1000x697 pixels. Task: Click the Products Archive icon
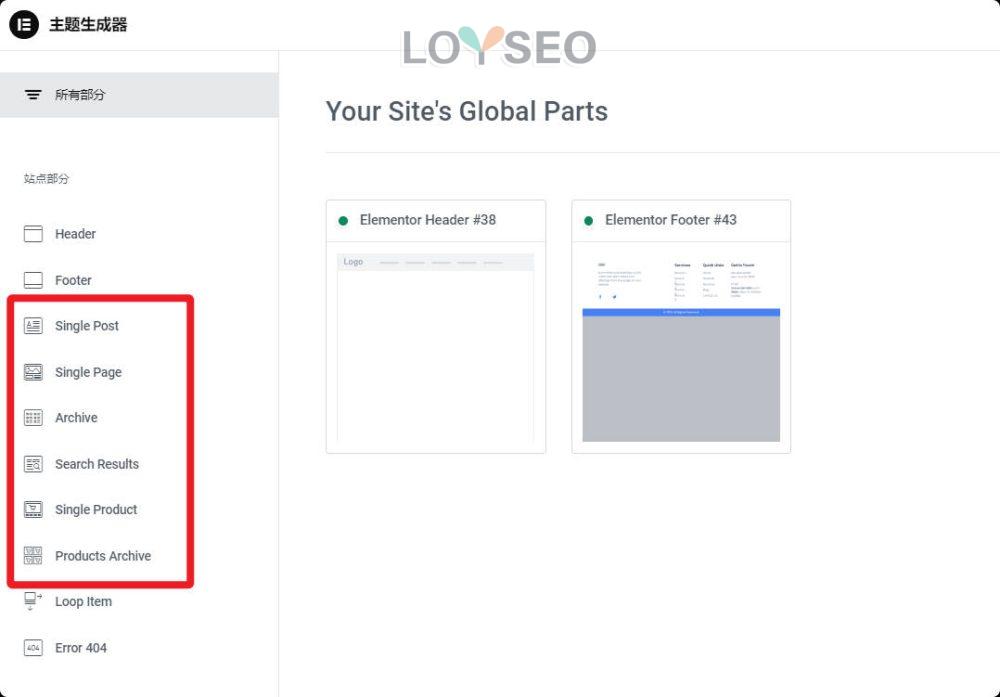point(33,555)
